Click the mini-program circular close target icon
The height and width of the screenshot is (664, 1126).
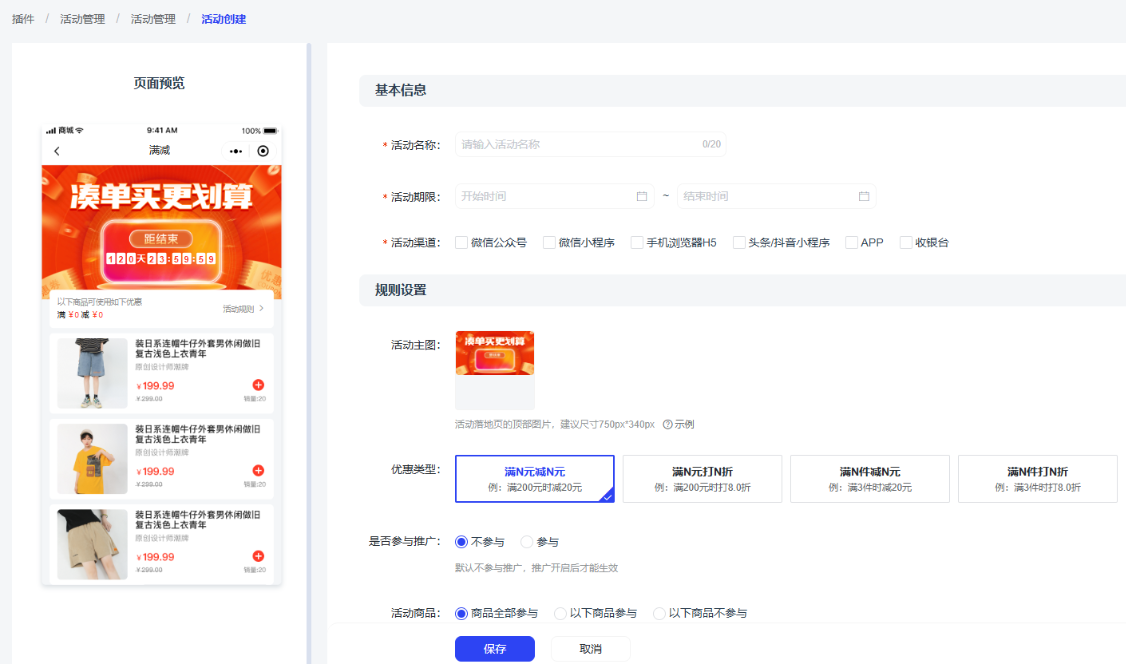pos(263,151)
